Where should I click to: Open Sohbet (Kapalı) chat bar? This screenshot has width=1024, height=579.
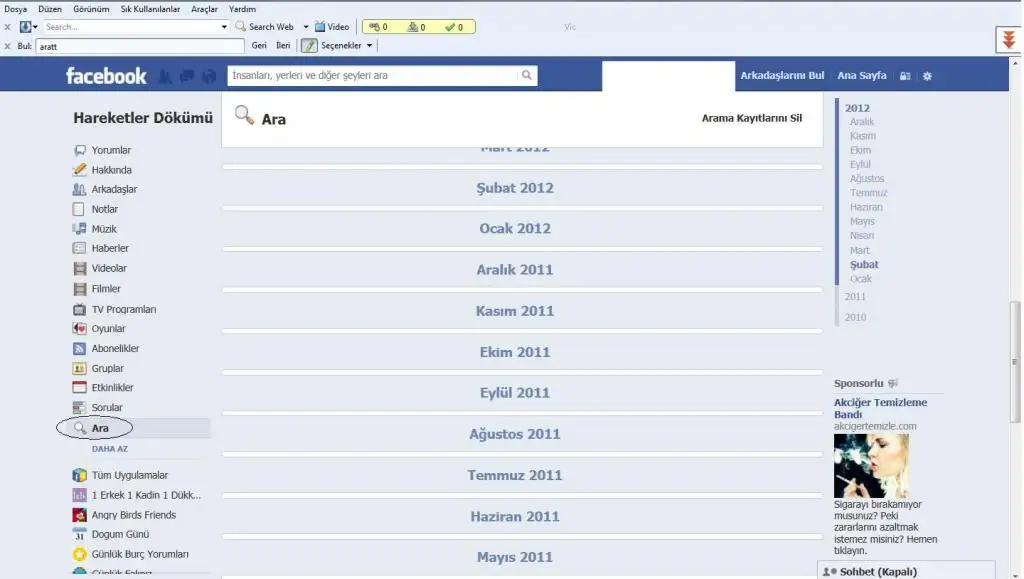pyautogui.click(x=906, y=571)
